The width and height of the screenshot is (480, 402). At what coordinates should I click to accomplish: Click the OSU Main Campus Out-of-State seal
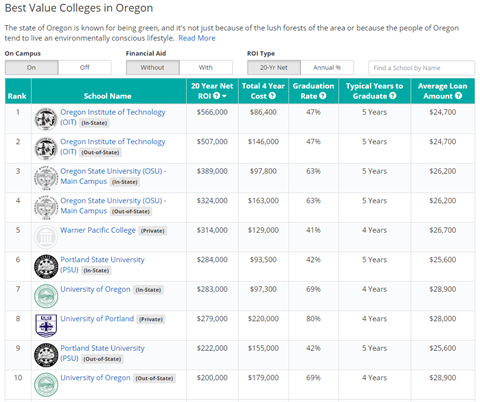point(46,207)
